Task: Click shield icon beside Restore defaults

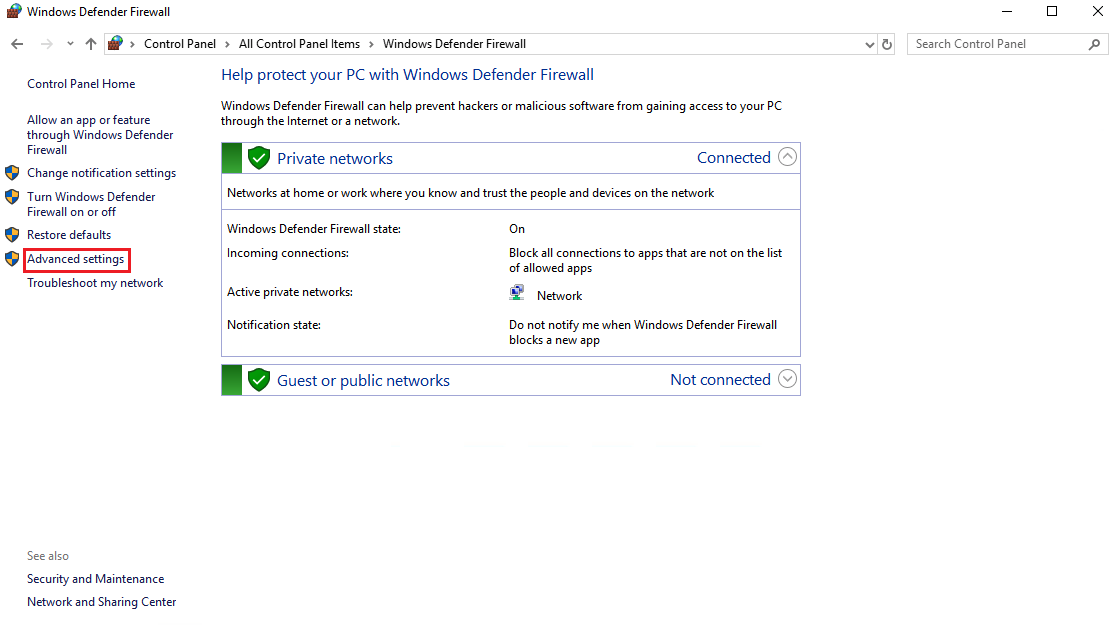Action: pyautogui.click(x=12, y=235)
